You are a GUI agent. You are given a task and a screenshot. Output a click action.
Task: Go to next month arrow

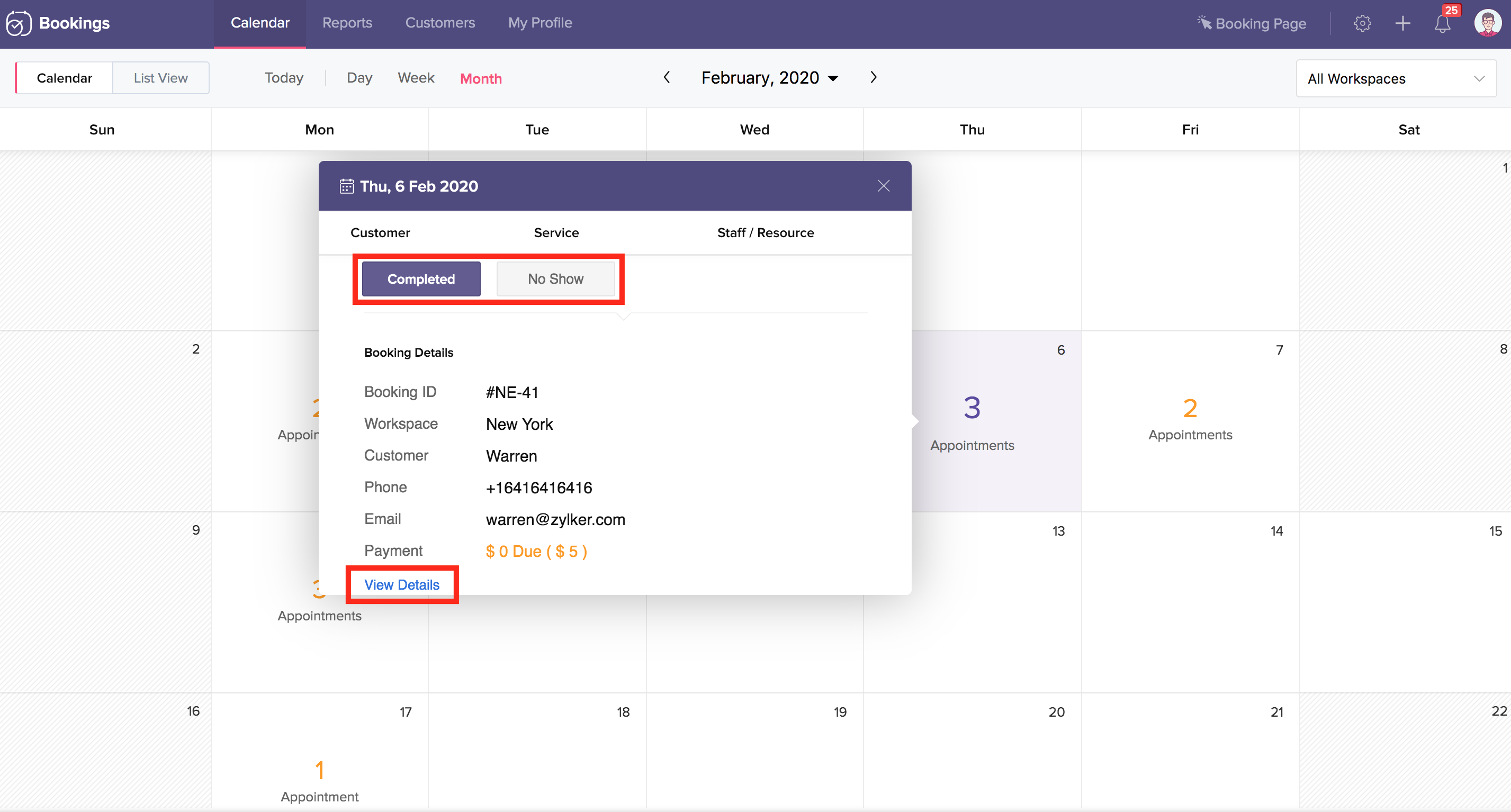click(x=874, y=77)
